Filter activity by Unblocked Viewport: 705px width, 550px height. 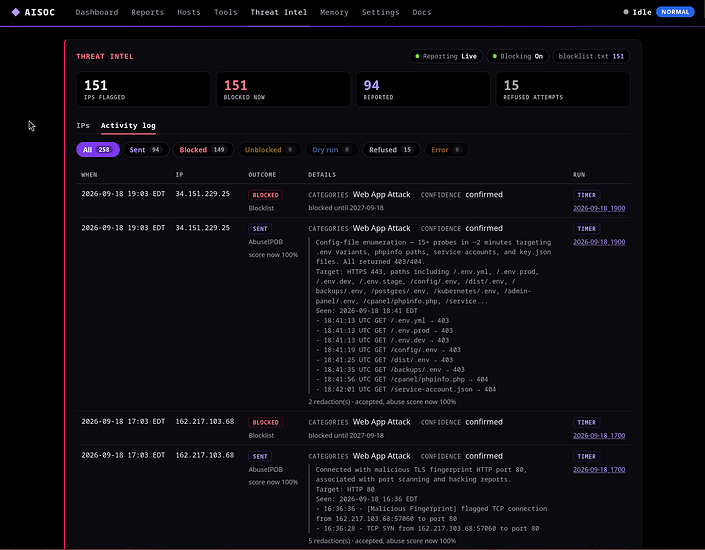[x=270, y=150]
